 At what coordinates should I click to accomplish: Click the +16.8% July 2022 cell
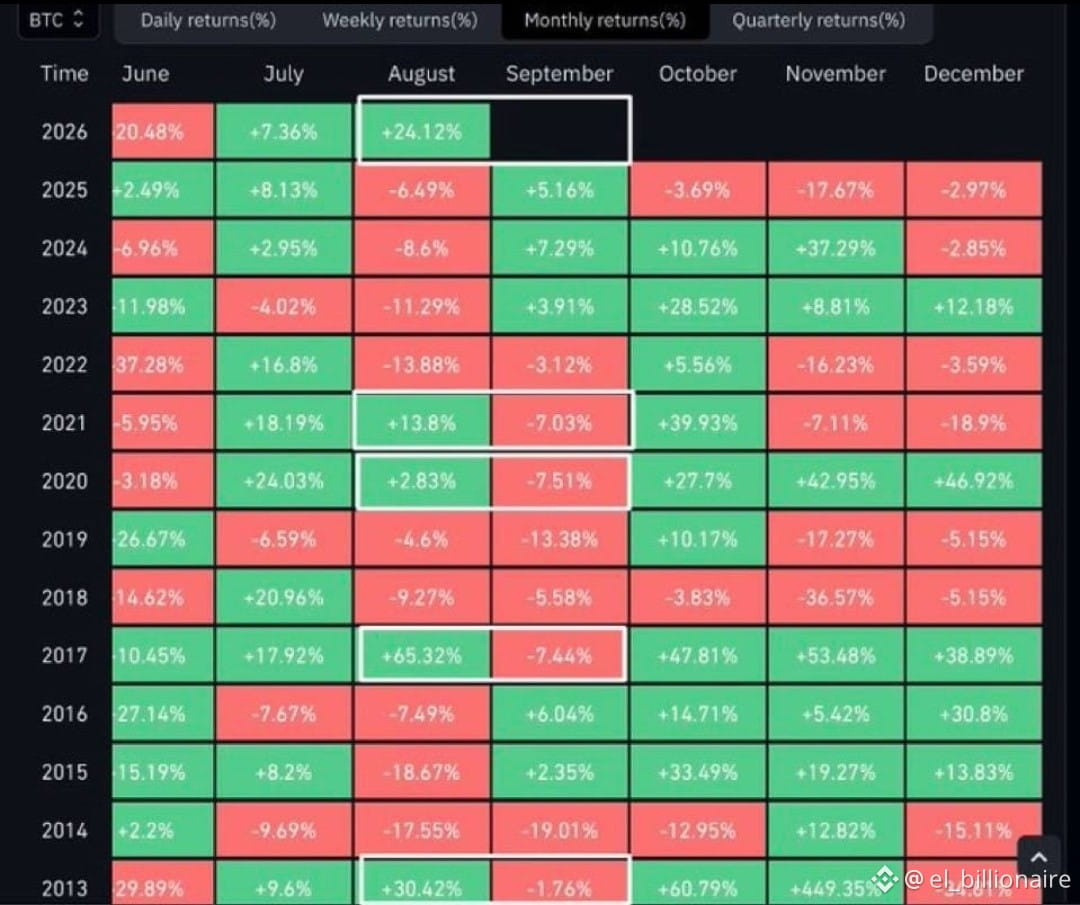(x=284, y=364)
